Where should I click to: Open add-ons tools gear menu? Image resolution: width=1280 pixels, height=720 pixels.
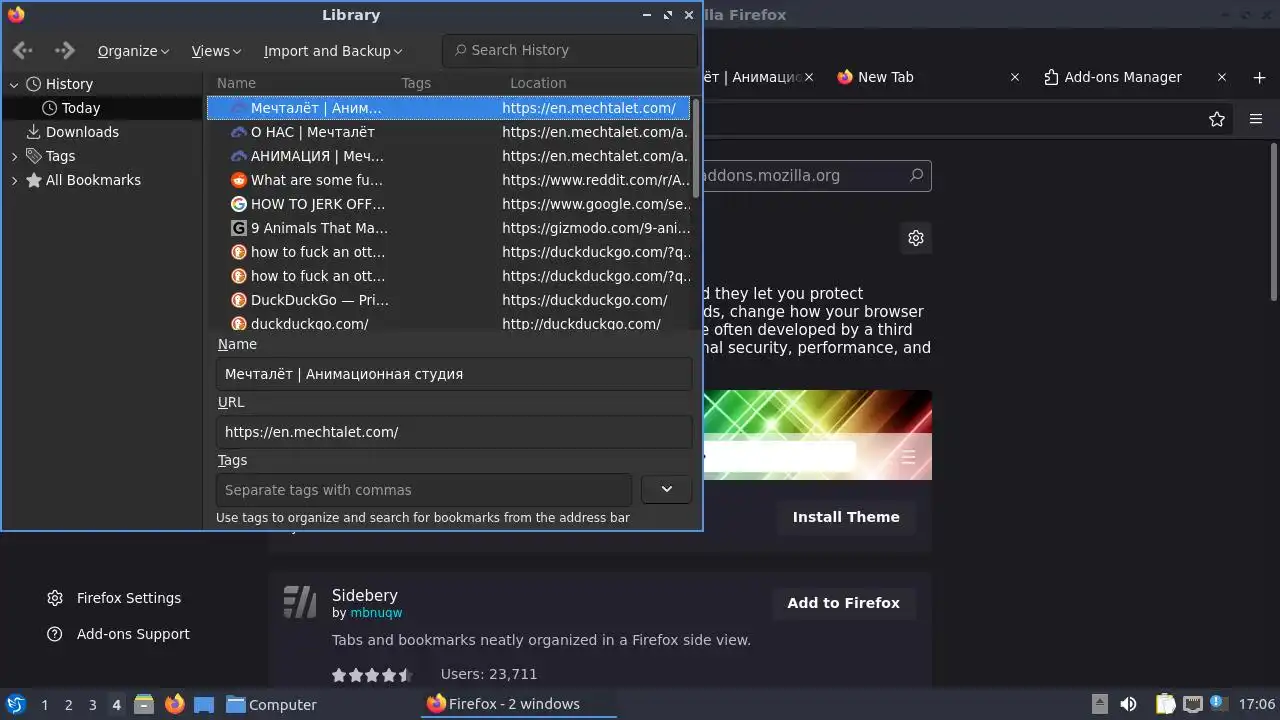[916, 238]
